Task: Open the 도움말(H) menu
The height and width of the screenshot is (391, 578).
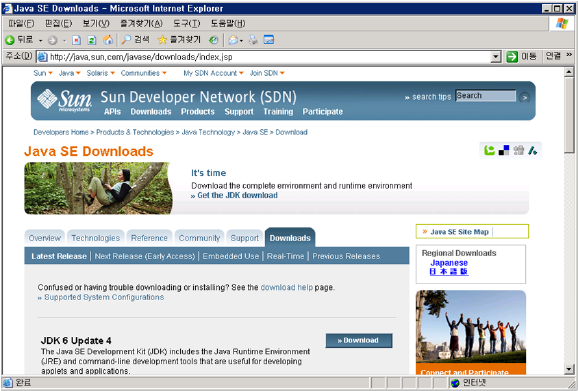Action: pos(228,24)
